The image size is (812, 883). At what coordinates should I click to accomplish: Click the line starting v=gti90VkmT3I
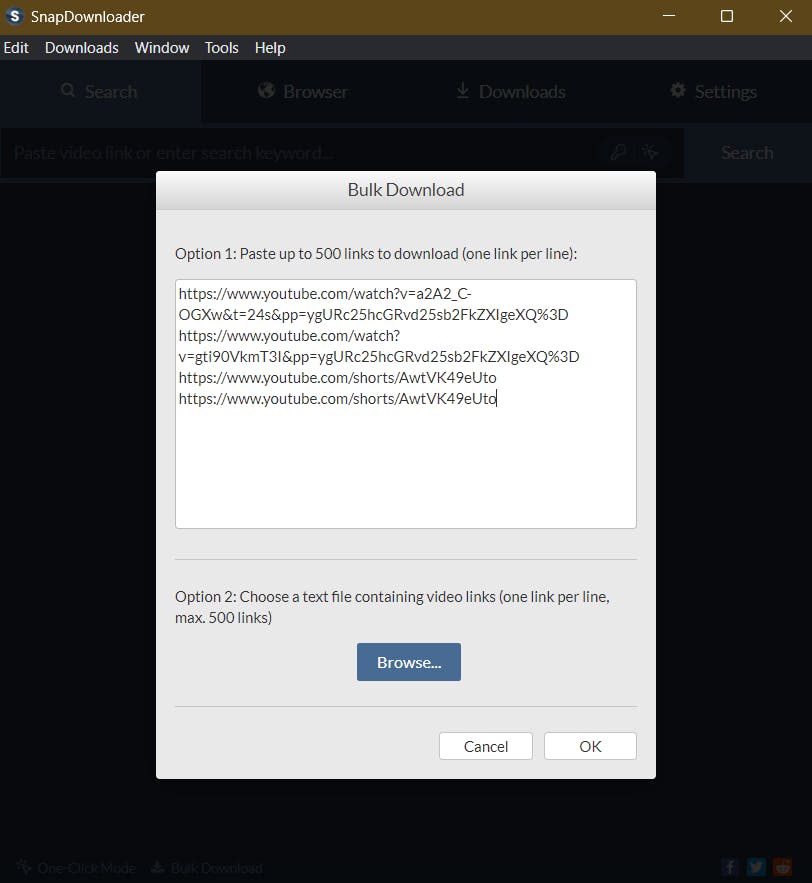click(379, 356)
